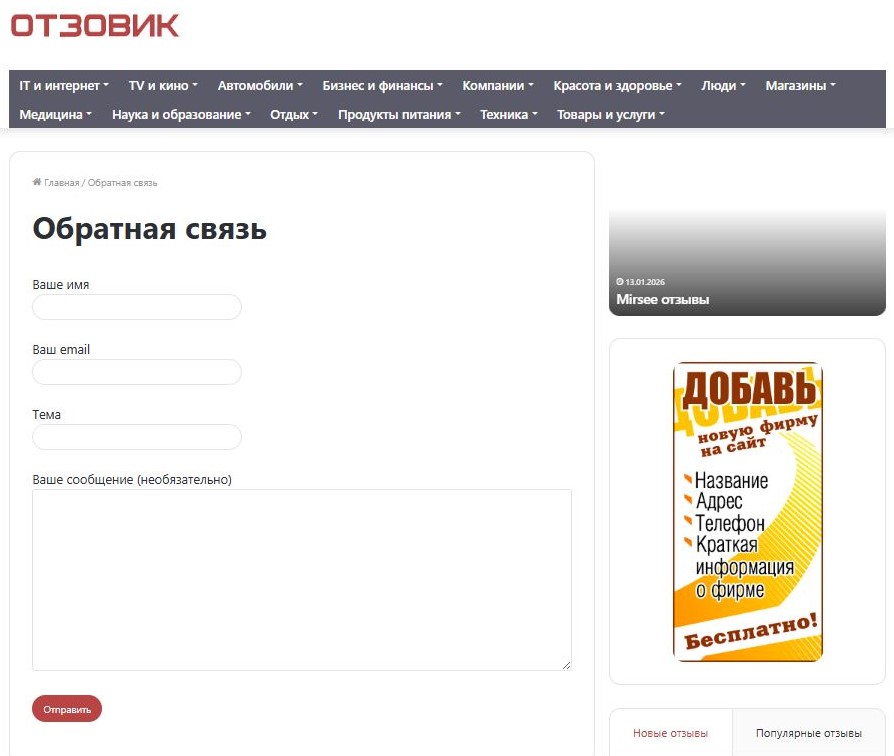The image size is (894, 756).
Task: Click the Ваше имя input field
Action: [x=137, y=307]
